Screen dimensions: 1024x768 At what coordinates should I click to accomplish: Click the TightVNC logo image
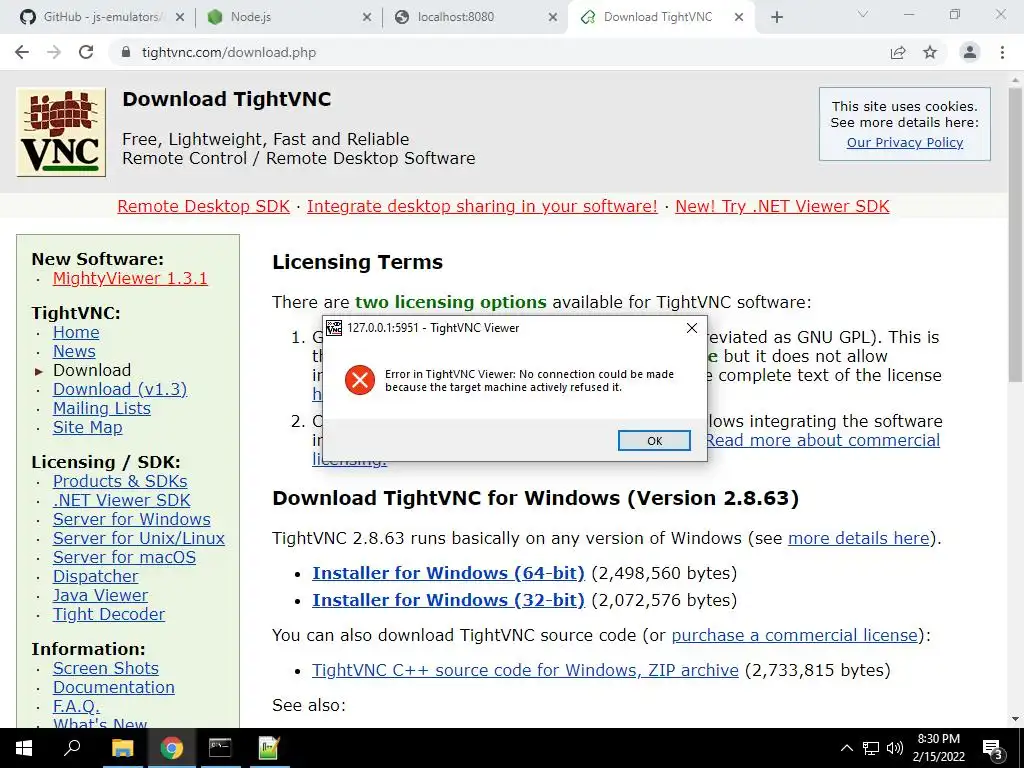coord(61,133)
